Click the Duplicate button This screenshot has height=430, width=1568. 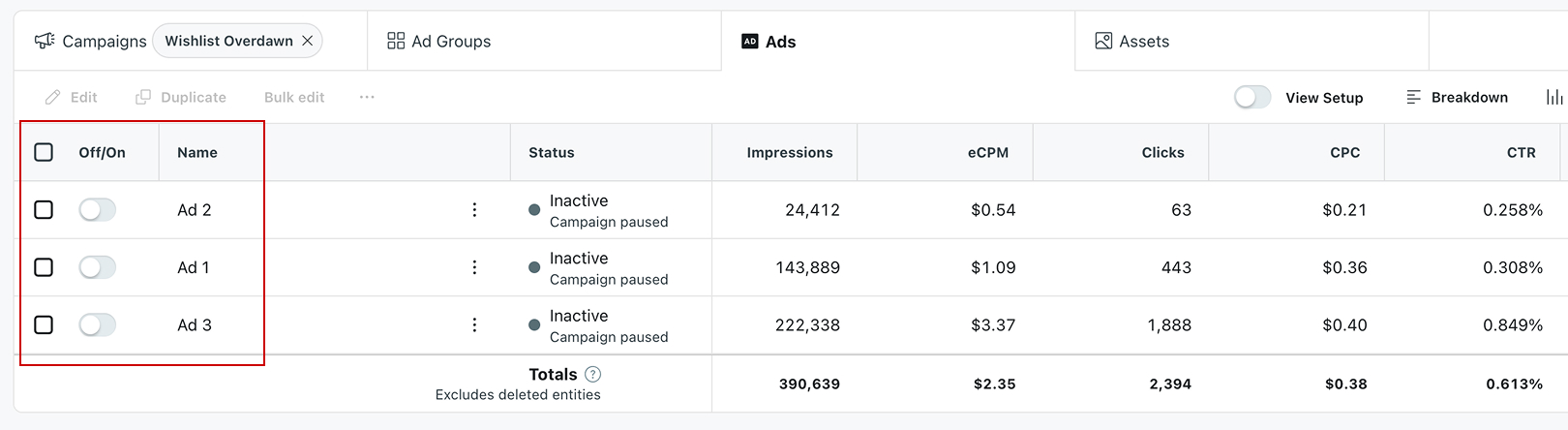pyautogui.click(x=181, y=97)
